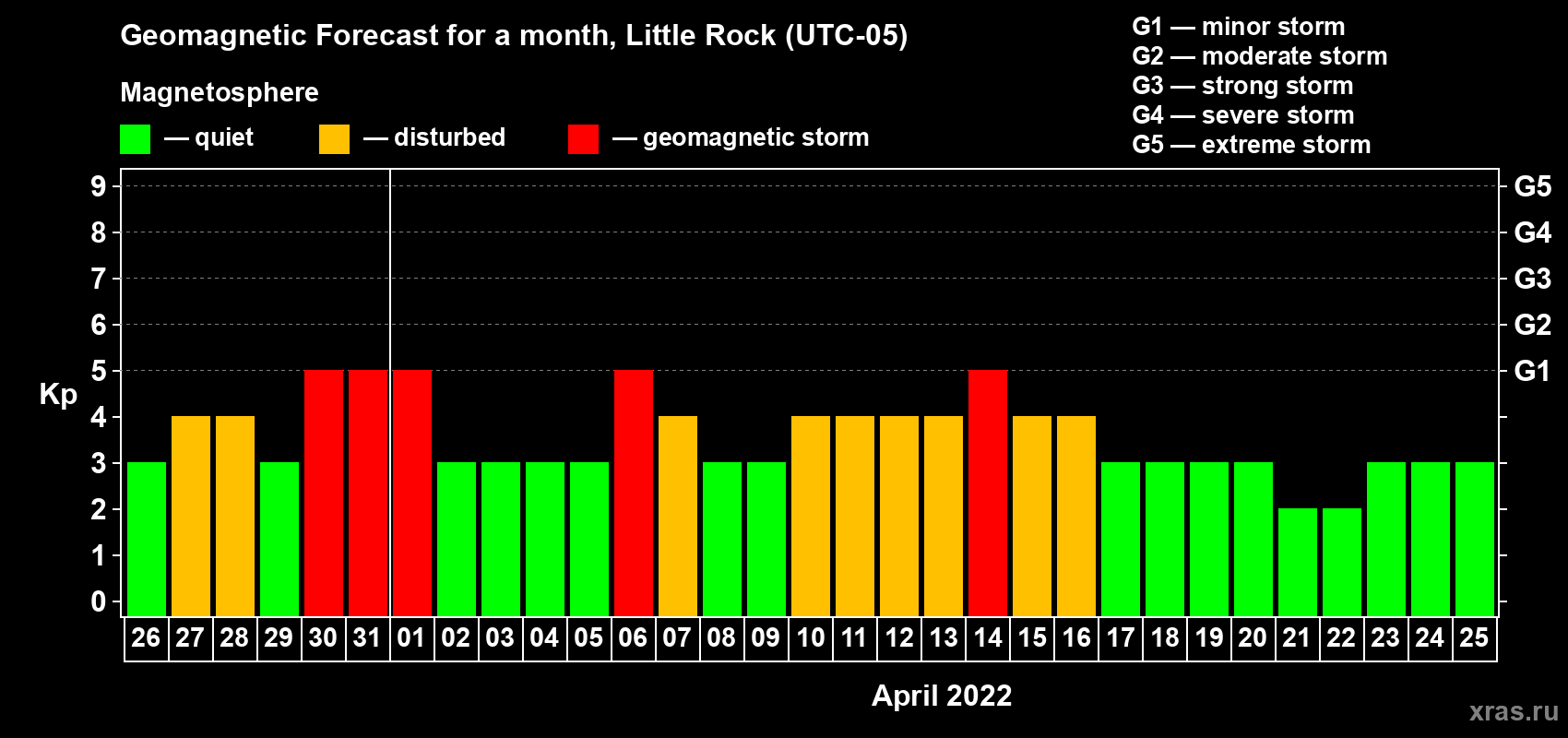Click the April 2022 label
Screen dimensions: 1568x738
point(942,696)
